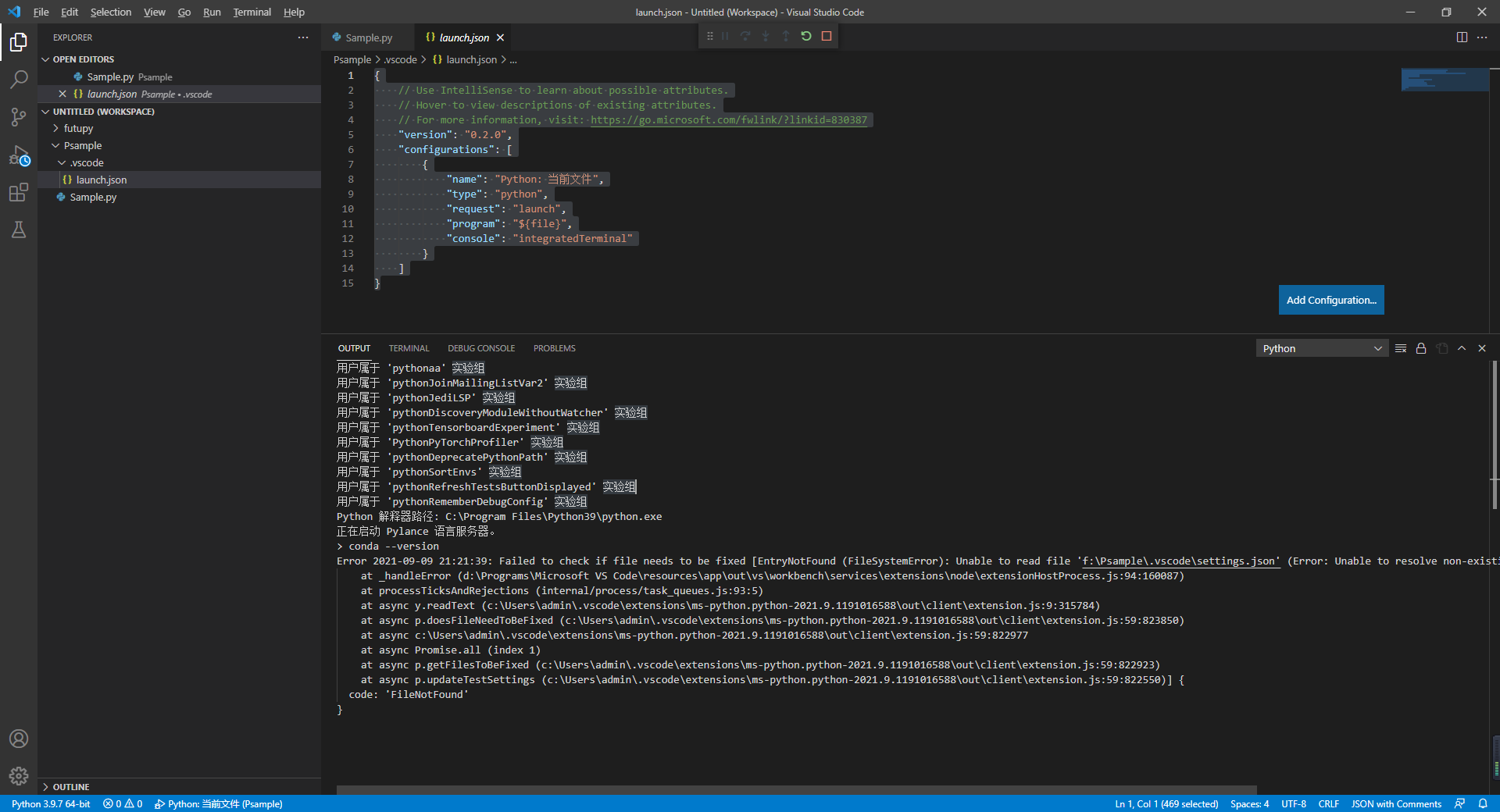Image resolution: width=1500 pixels, height=812 pixels.
Task: Open the Search view in activity bar
Action: 19,79
